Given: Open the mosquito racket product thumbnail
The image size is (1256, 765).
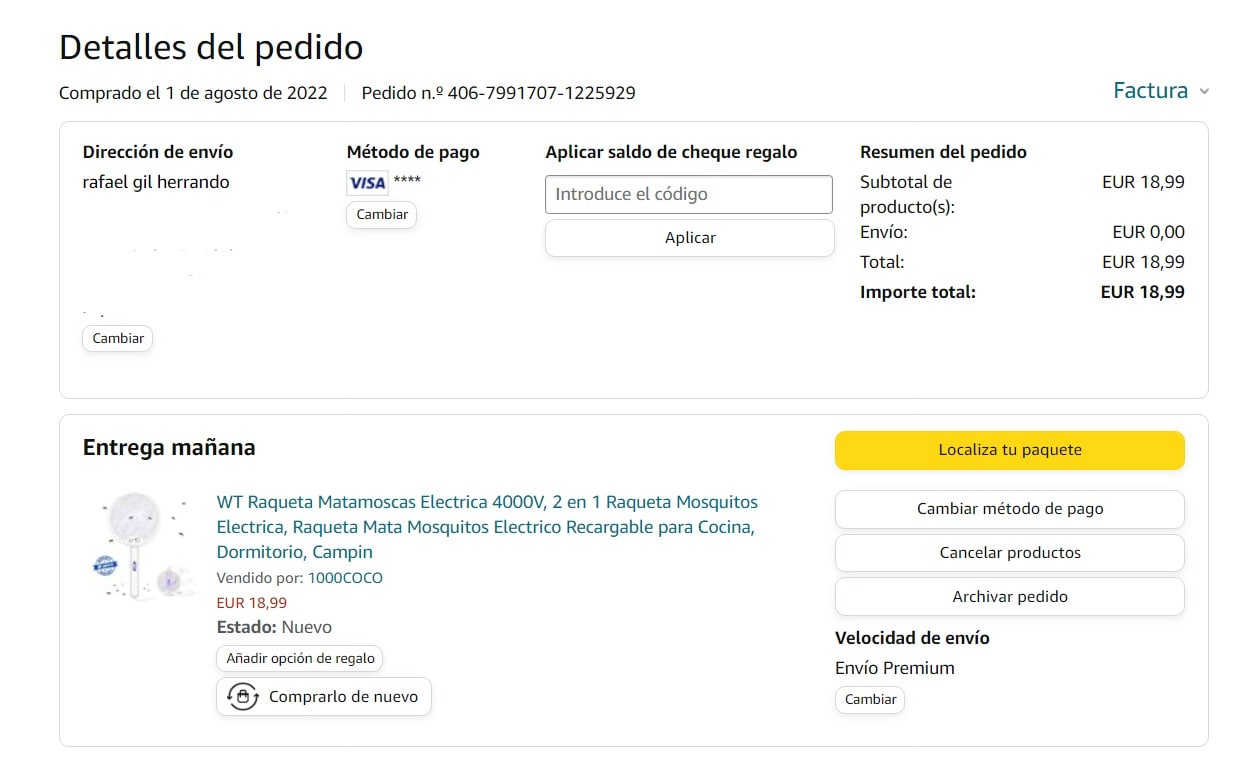Looking at the screenshot, I should pos(139,546).
